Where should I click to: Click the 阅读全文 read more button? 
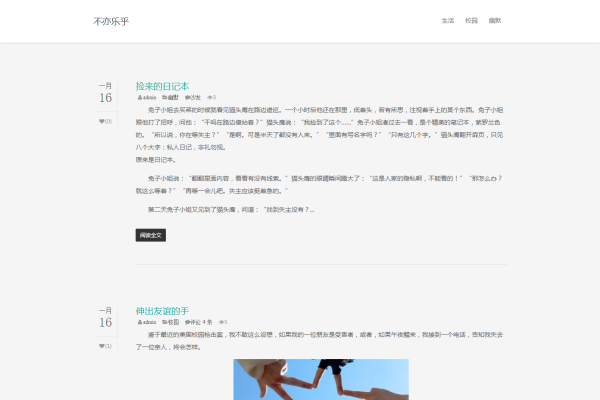tap(150, 235)
